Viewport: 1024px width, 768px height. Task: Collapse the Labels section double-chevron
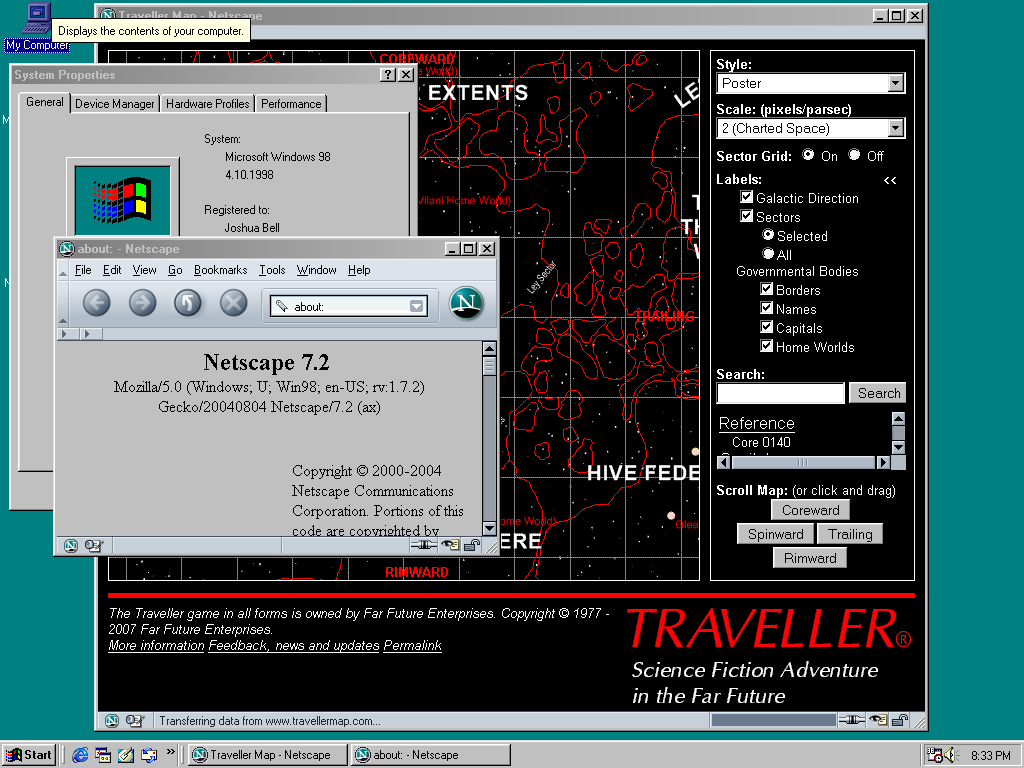(890, 180)
